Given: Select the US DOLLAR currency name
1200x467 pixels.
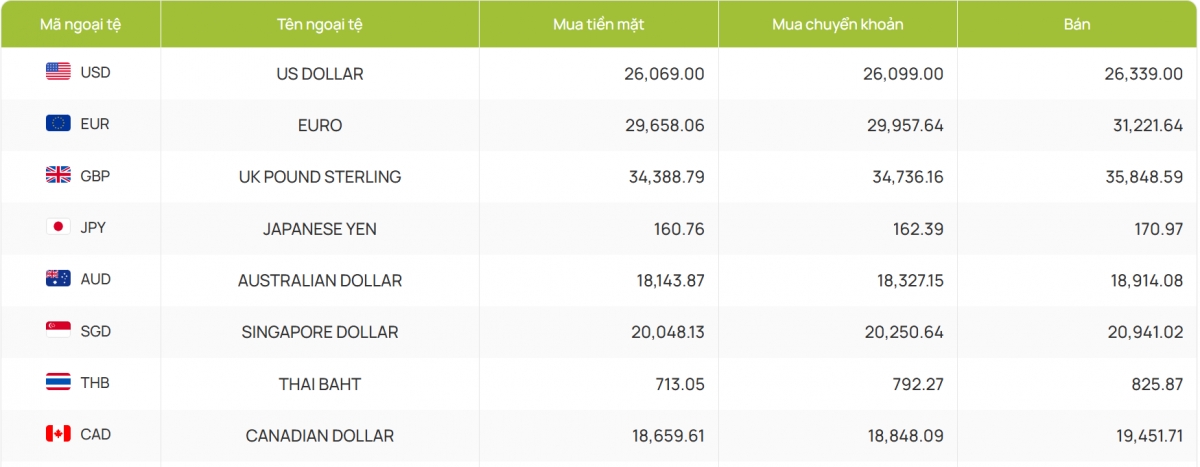Looking at the screenshot, I should 320,74.
